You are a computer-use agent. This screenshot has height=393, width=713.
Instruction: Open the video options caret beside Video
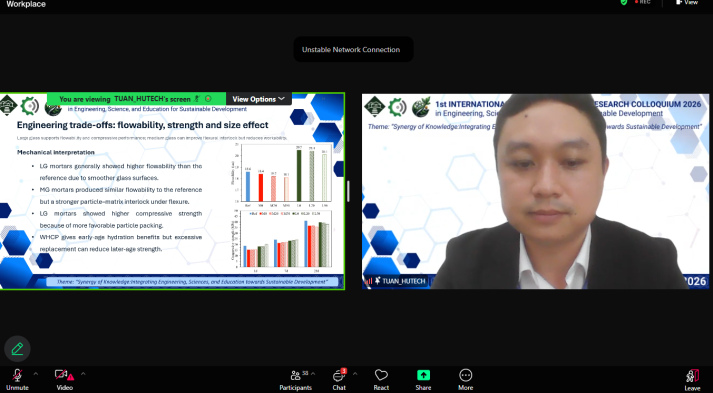click(83, 374)
